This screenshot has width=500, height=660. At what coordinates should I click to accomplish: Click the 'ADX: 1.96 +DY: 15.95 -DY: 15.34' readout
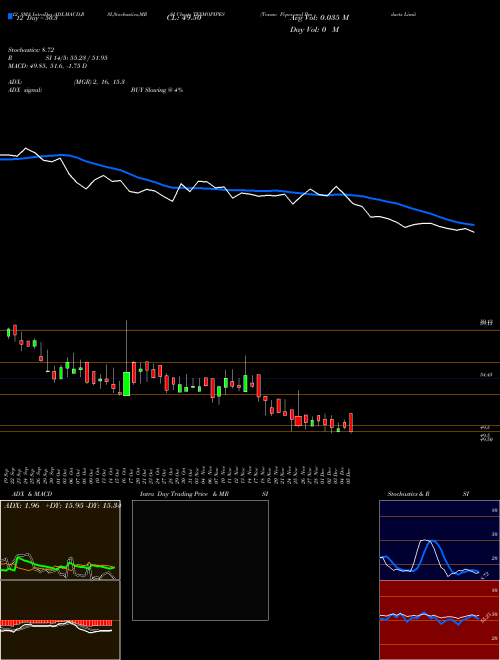(x=62, y=505)
